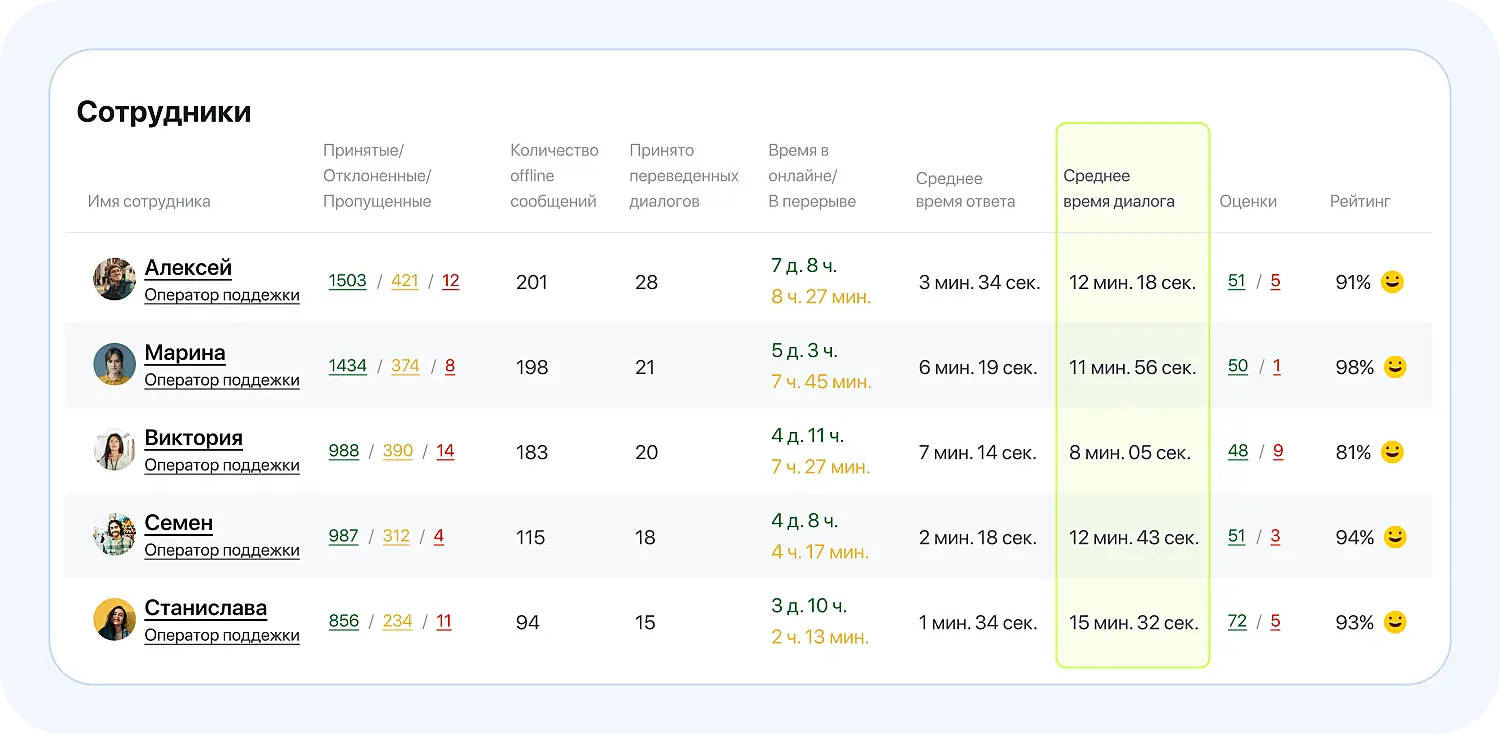
Task: View Марина's 374 declined dialogs
Action: 405,366
